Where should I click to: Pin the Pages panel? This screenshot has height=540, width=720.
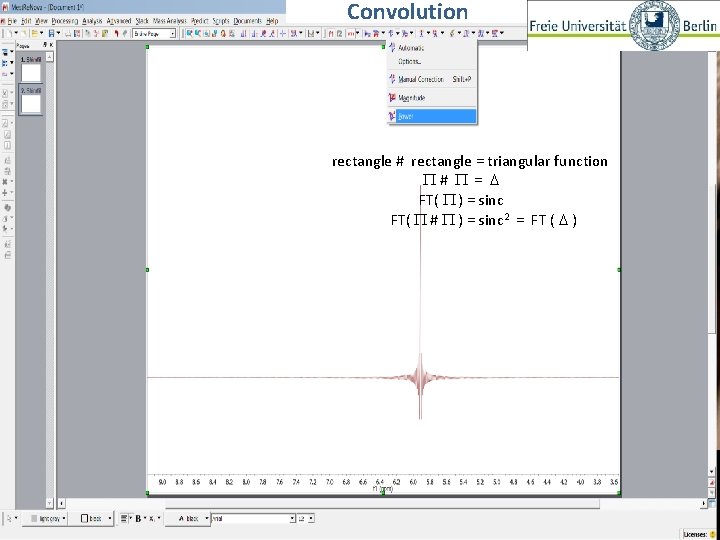tap(45, 45)
